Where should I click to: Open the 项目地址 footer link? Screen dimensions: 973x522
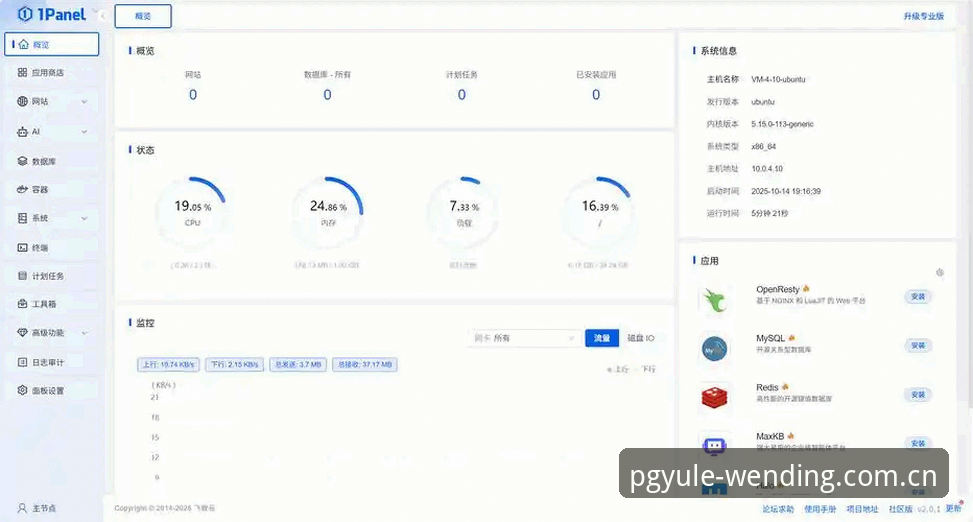[x=863, y=509]
